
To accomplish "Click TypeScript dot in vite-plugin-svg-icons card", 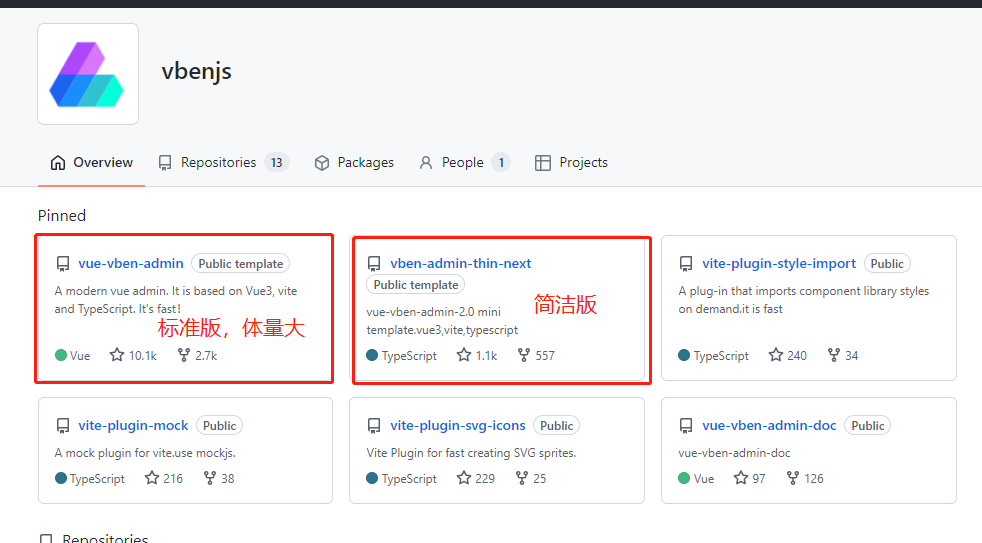I will (372, 478).
